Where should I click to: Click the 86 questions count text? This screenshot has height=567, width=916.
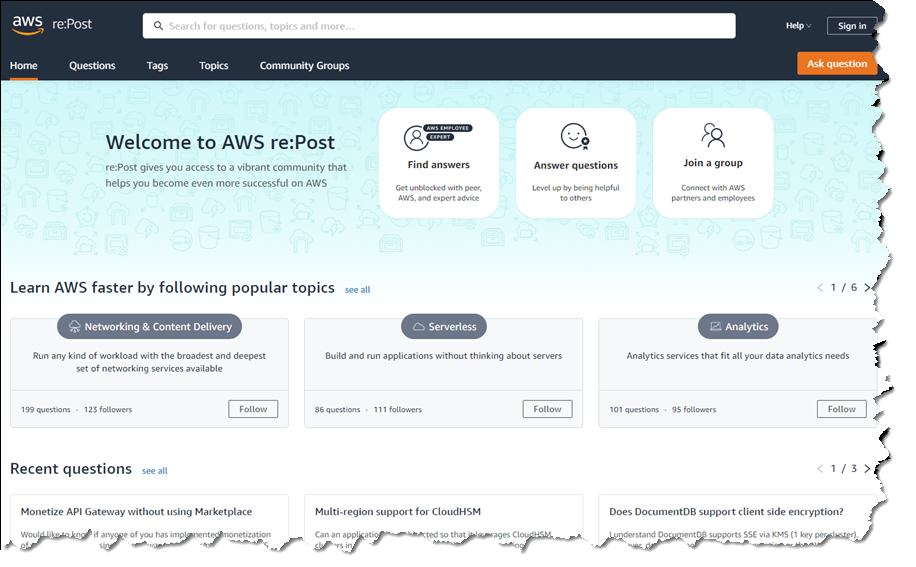coord(338,409)
